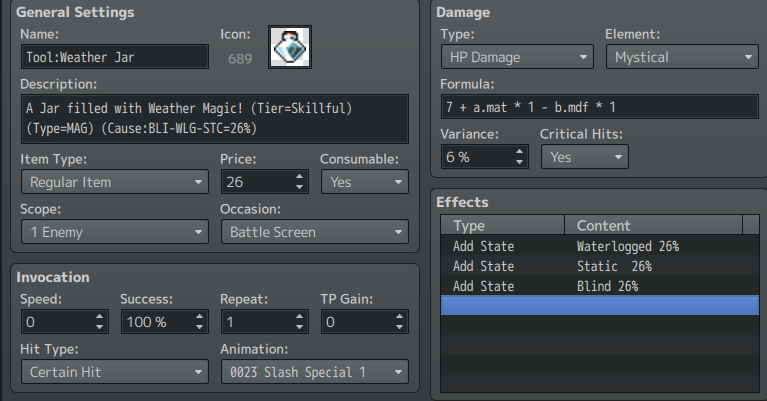This screenshot has width=767, height=401.
Task: Decrease Repeat count with down arrow
Action: click(300, 327)
